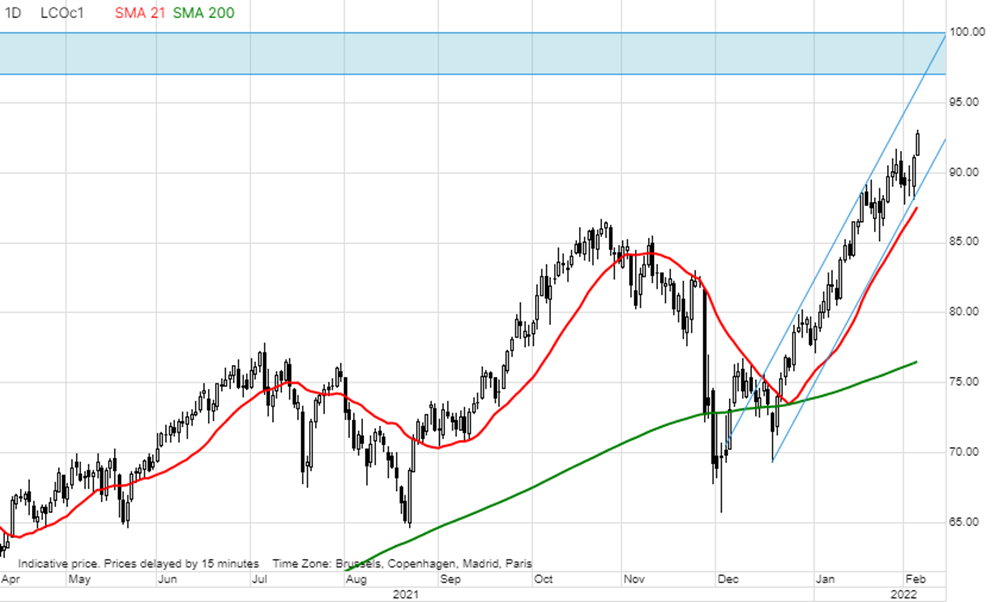
Task: Click the 95.00 price axis label
Action: pyautogui.click(x=964, y=102)
